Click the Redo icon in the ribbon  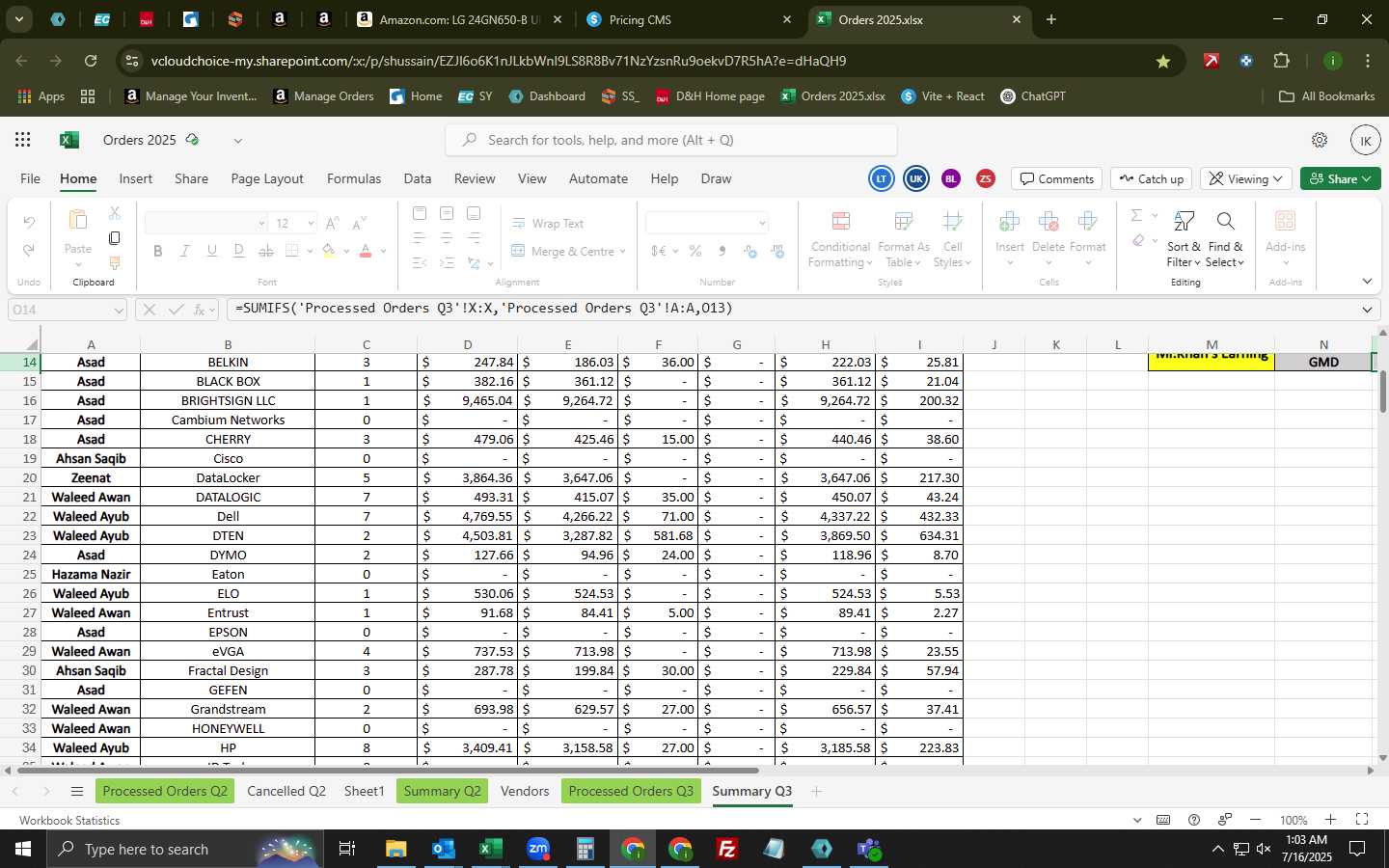(x=29, y=250)
